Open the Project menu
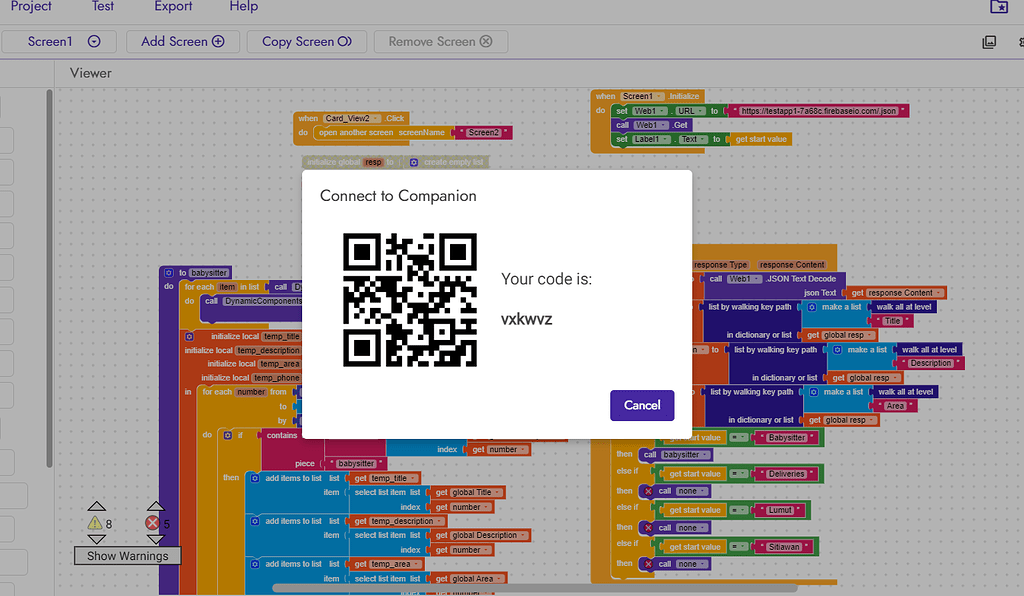 point(31,7)
